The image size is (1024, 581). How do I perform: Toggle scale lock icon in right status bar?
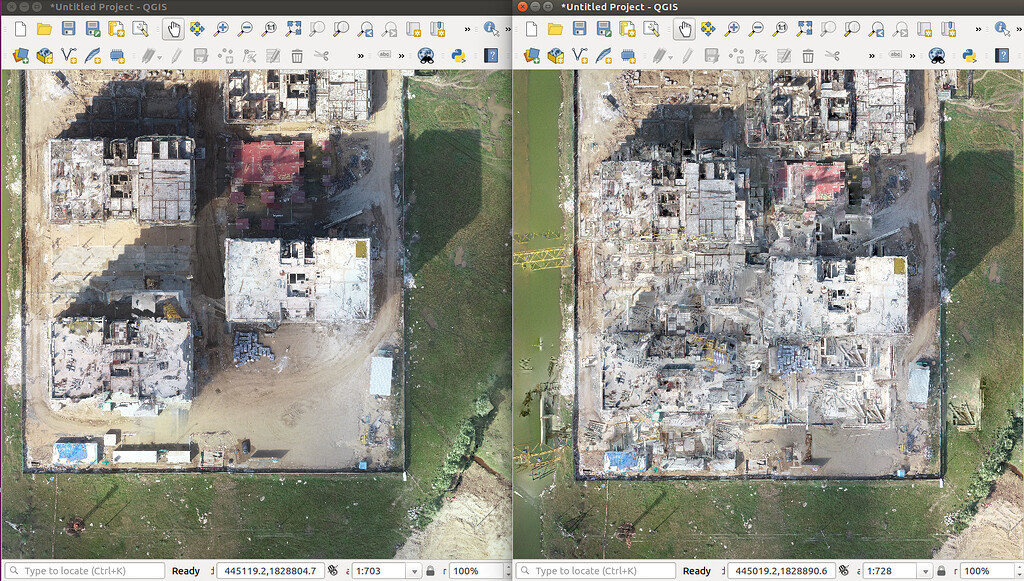click(x=940, y=571)
